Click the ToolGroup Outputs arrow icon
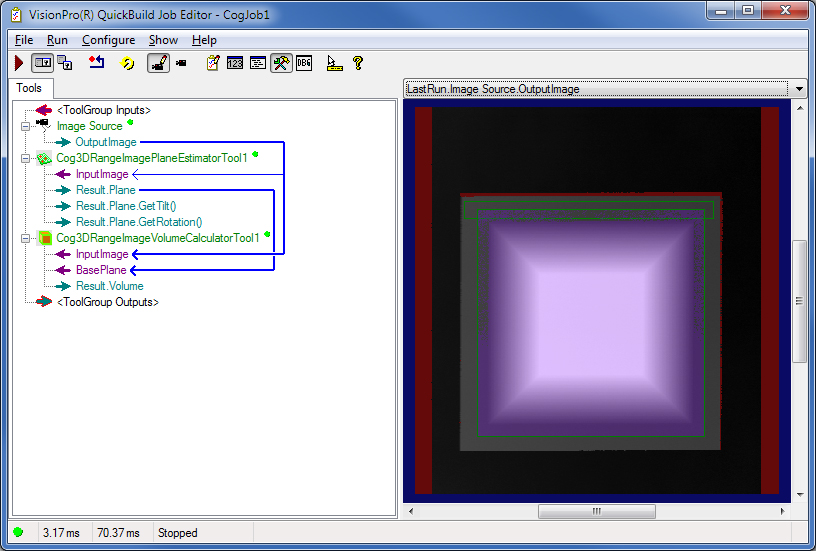This screenshot has width=816, height=551. click(x=44, y=302)
